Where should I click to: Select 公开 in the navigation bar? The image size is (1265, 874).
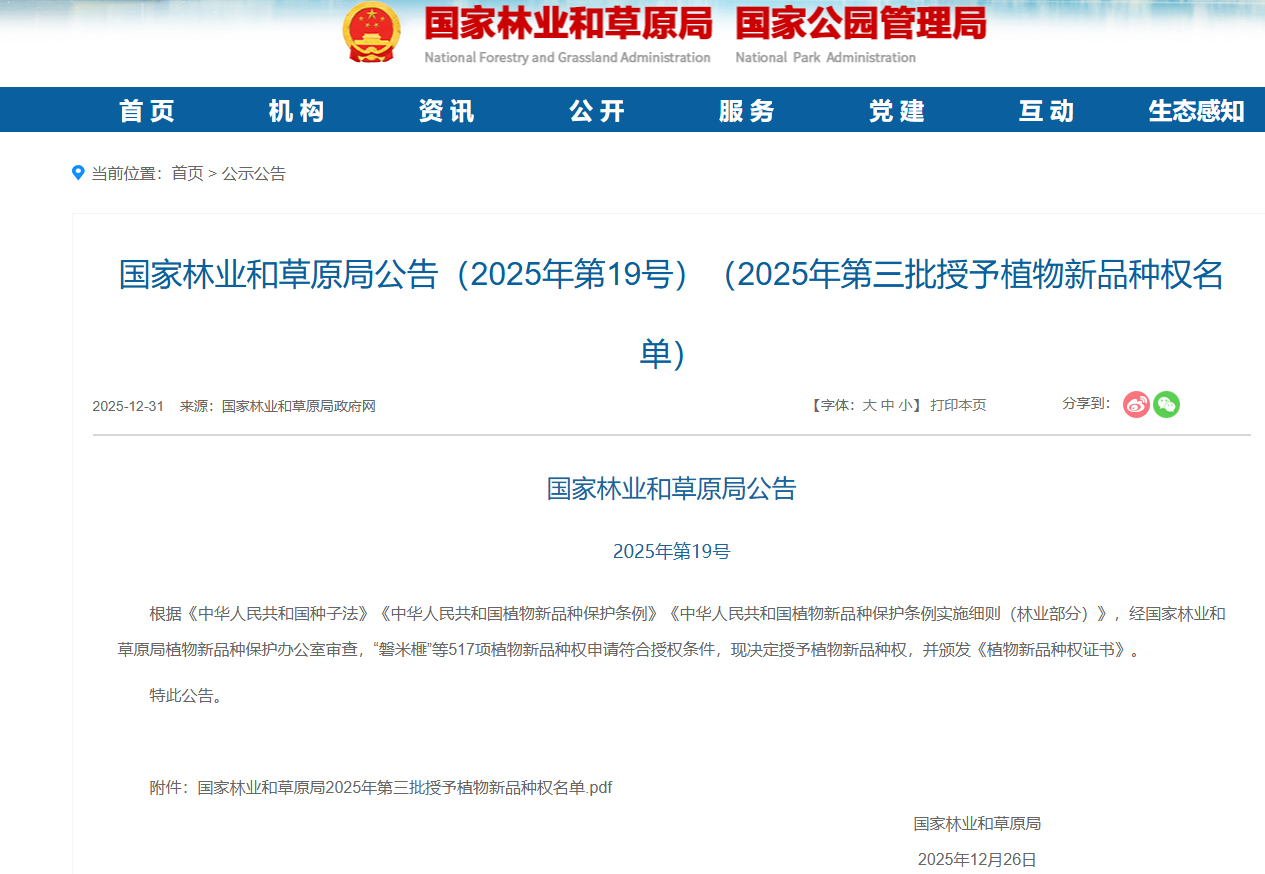click(x=597, y=111)
